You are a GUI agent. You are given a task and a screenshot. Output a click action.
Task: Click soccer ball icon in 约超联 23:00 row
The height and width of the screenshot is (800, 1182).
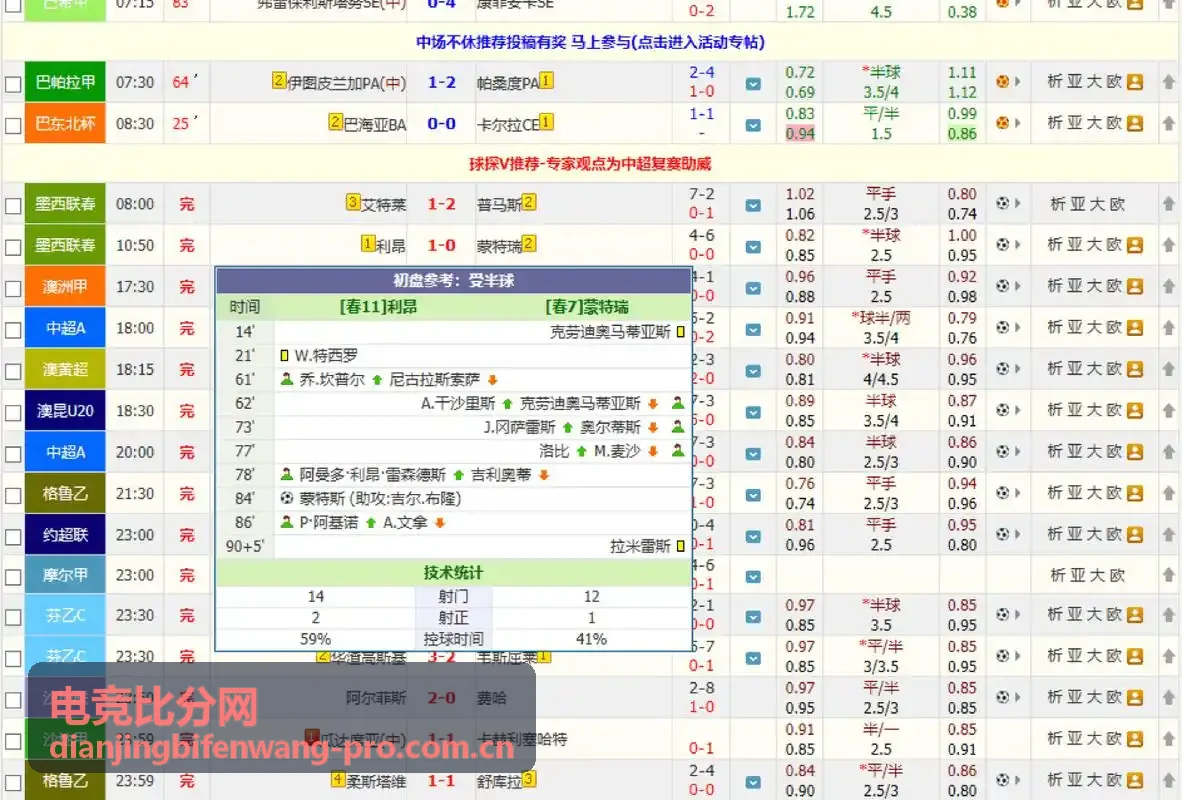point(1003,535)
